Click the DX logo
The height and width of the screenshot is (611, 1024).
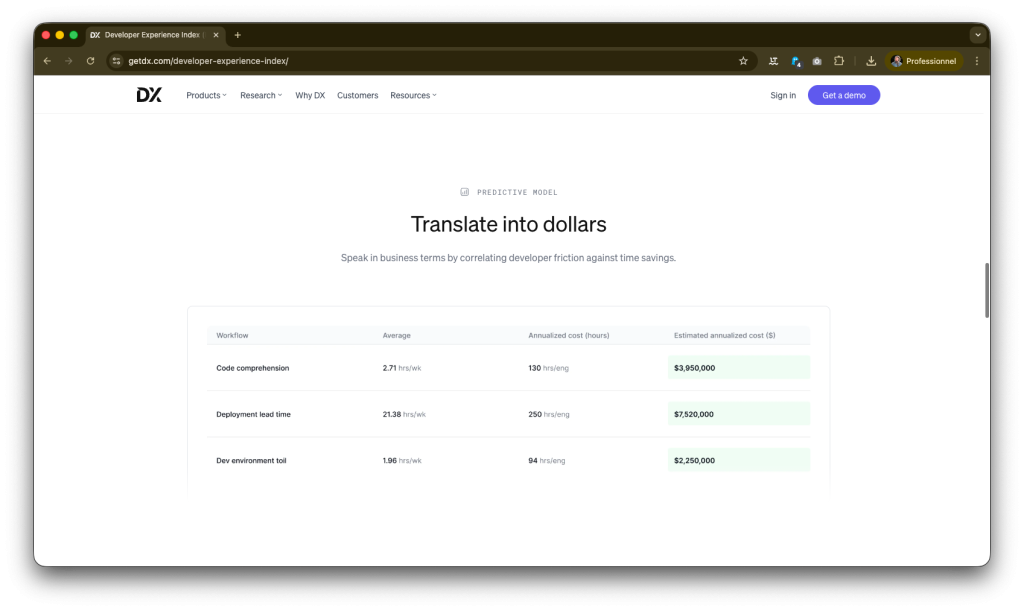(148, 95)
